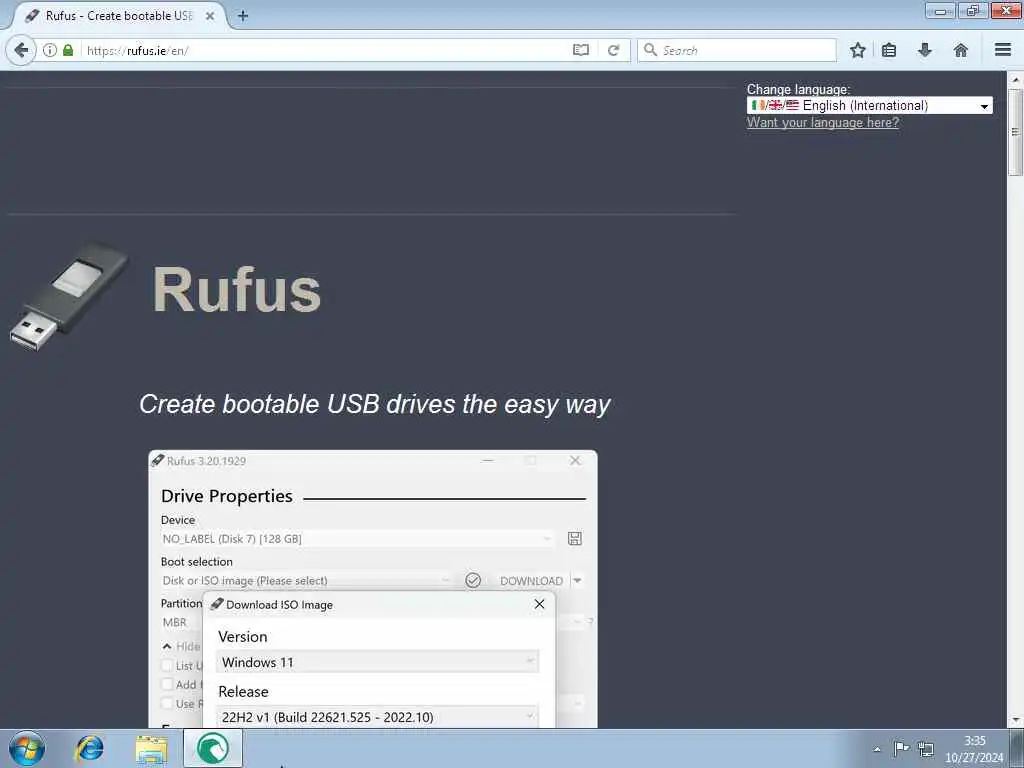This screenshot has width=1024, height=768.
Task: Click the Rufus USB drive logo image
Action: click(69, 295)
